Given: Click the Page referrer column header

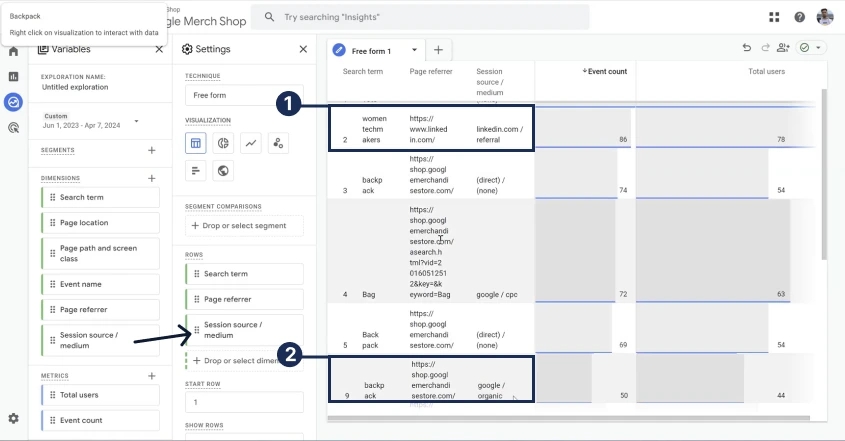Looking at the screenshot, I should coord(431,71).
